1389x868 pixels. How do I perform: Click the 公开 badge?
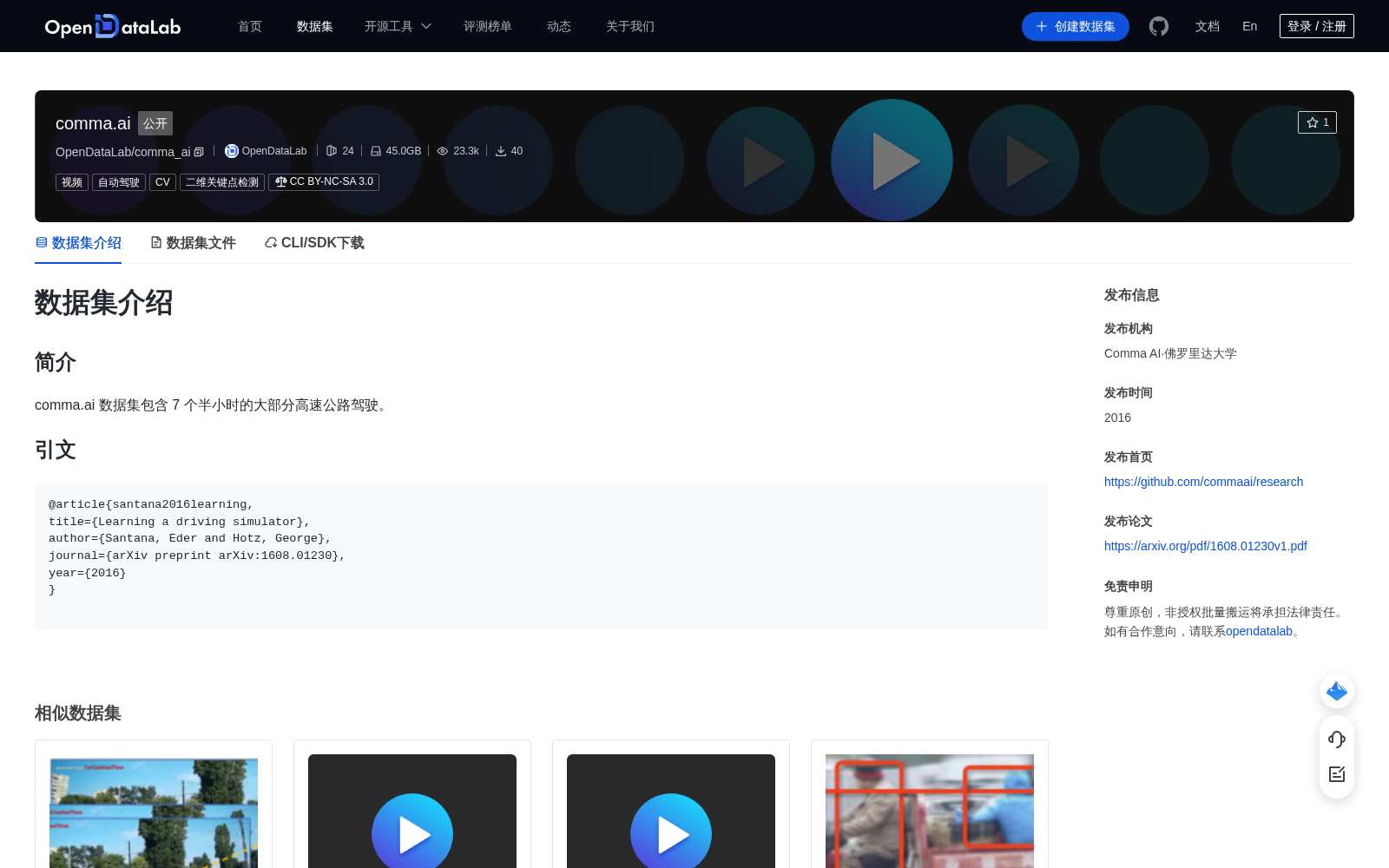[x=155, y=123]
